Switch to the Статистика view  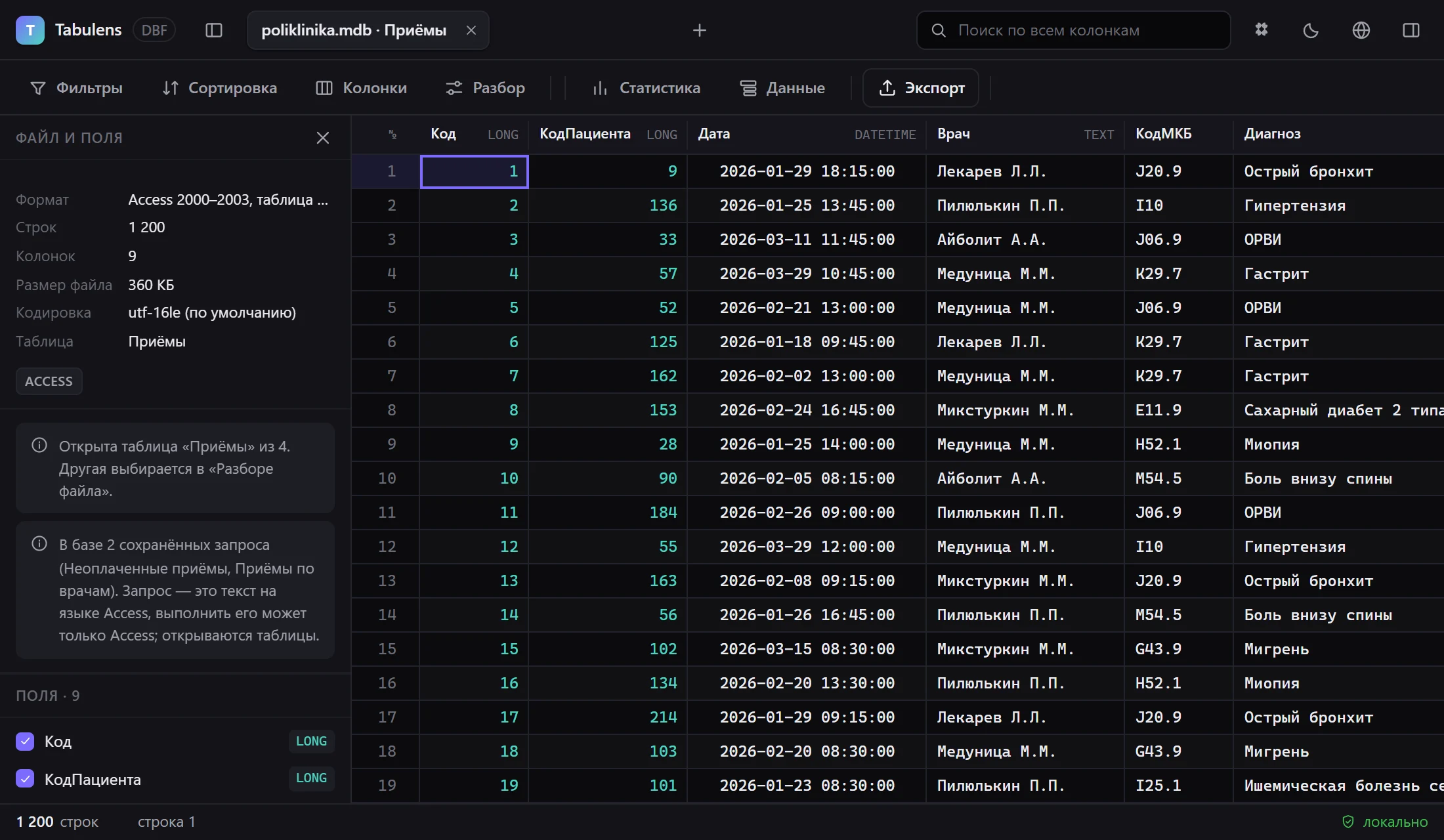coord(646,88)
